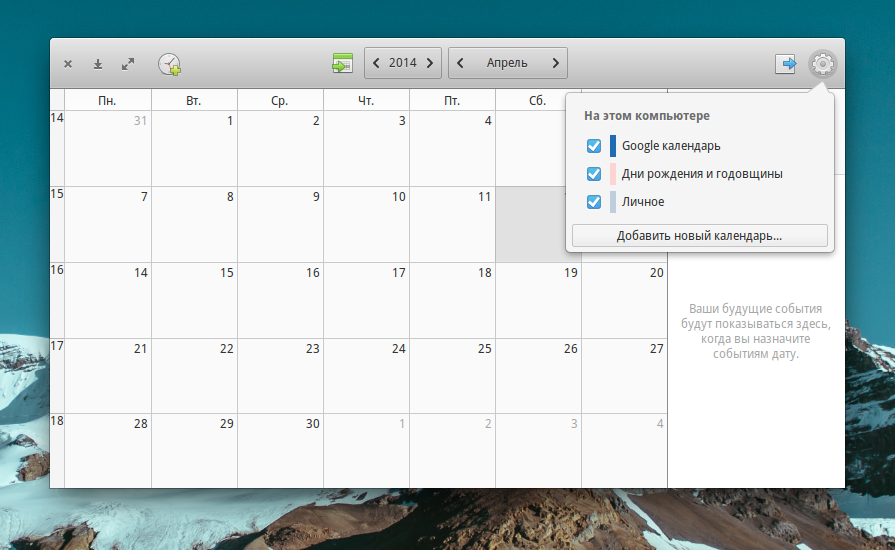Click the add new event clock icon
The height and width of the screenshot is (550, 895).
(170, 64)
